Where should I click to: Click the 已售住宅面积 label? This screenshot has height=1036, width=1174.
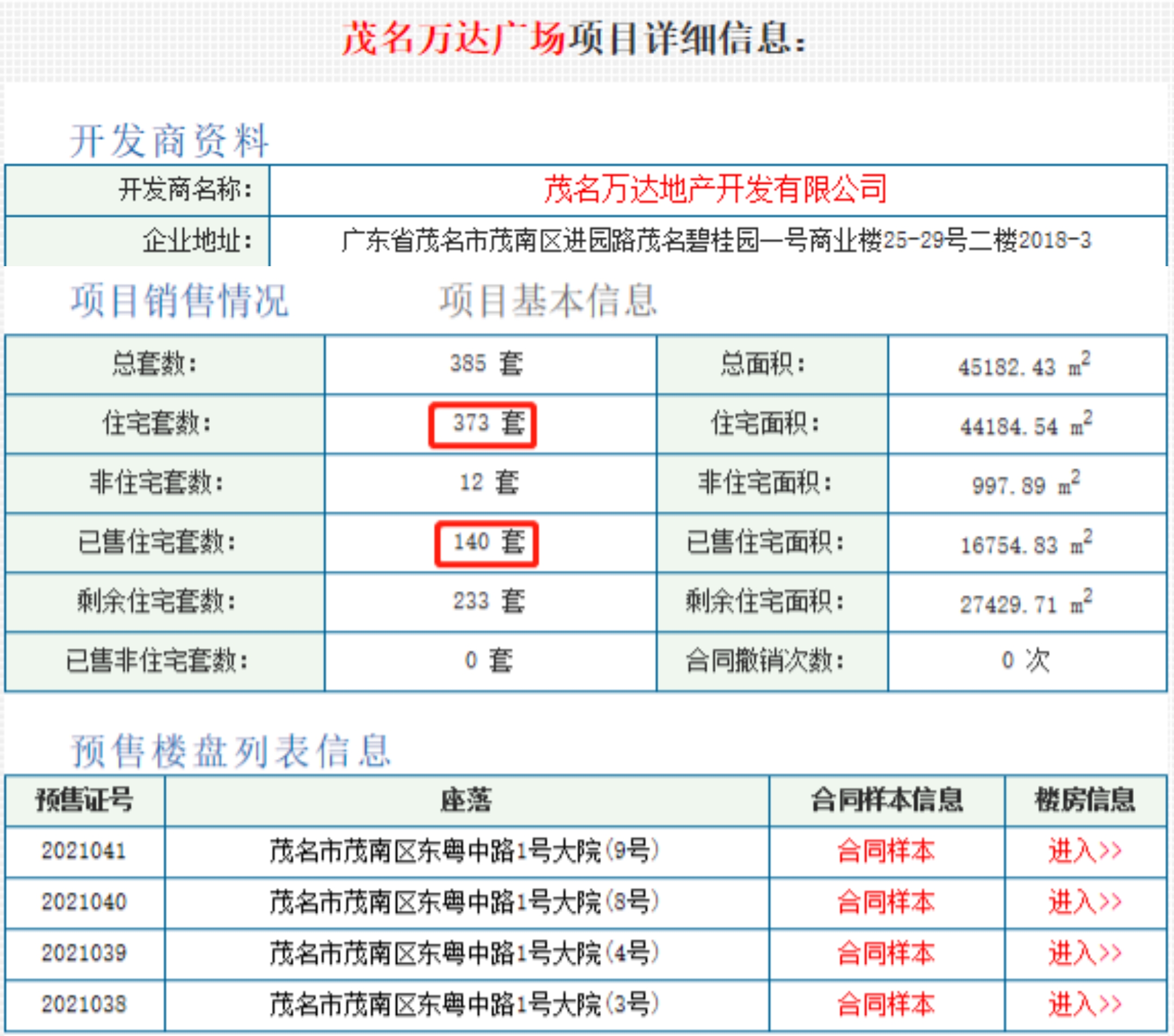(x=765, y=542)
